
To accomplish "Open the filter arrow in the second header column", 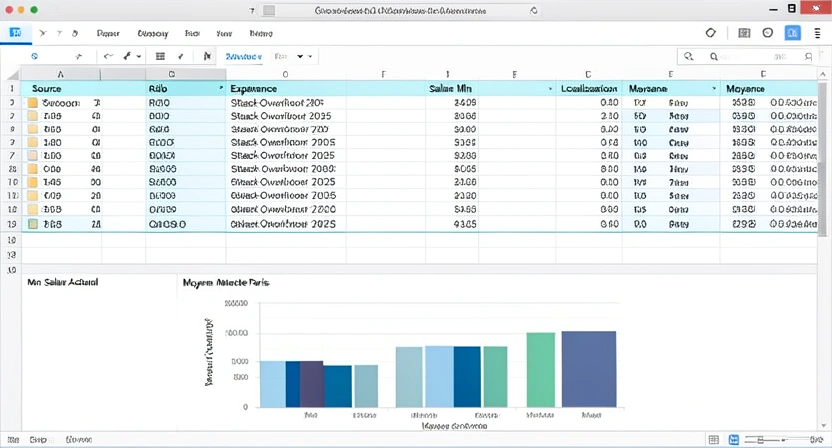I will click(221, 89).
